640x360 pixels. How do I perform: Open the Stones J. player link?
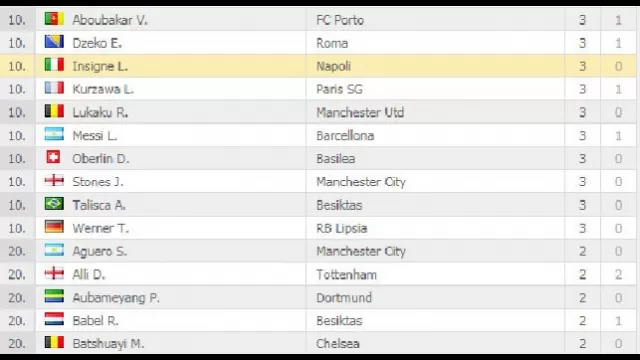98,182
